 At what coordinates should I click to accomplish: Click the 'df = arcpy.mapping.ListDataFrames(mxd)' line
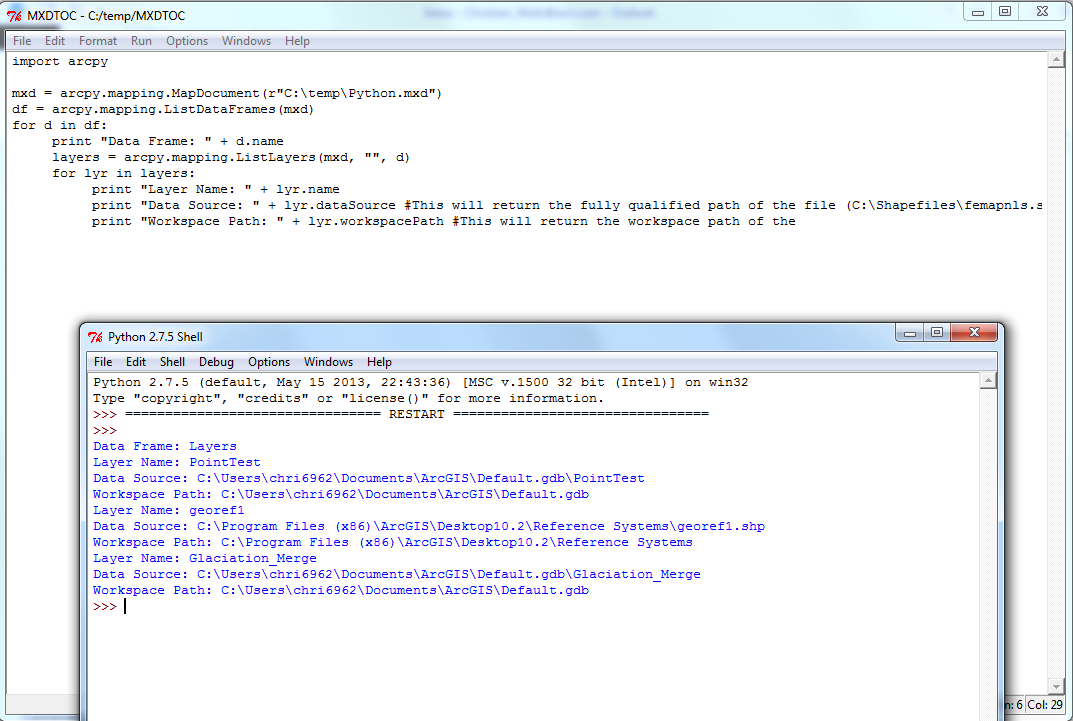pos(163,109)
